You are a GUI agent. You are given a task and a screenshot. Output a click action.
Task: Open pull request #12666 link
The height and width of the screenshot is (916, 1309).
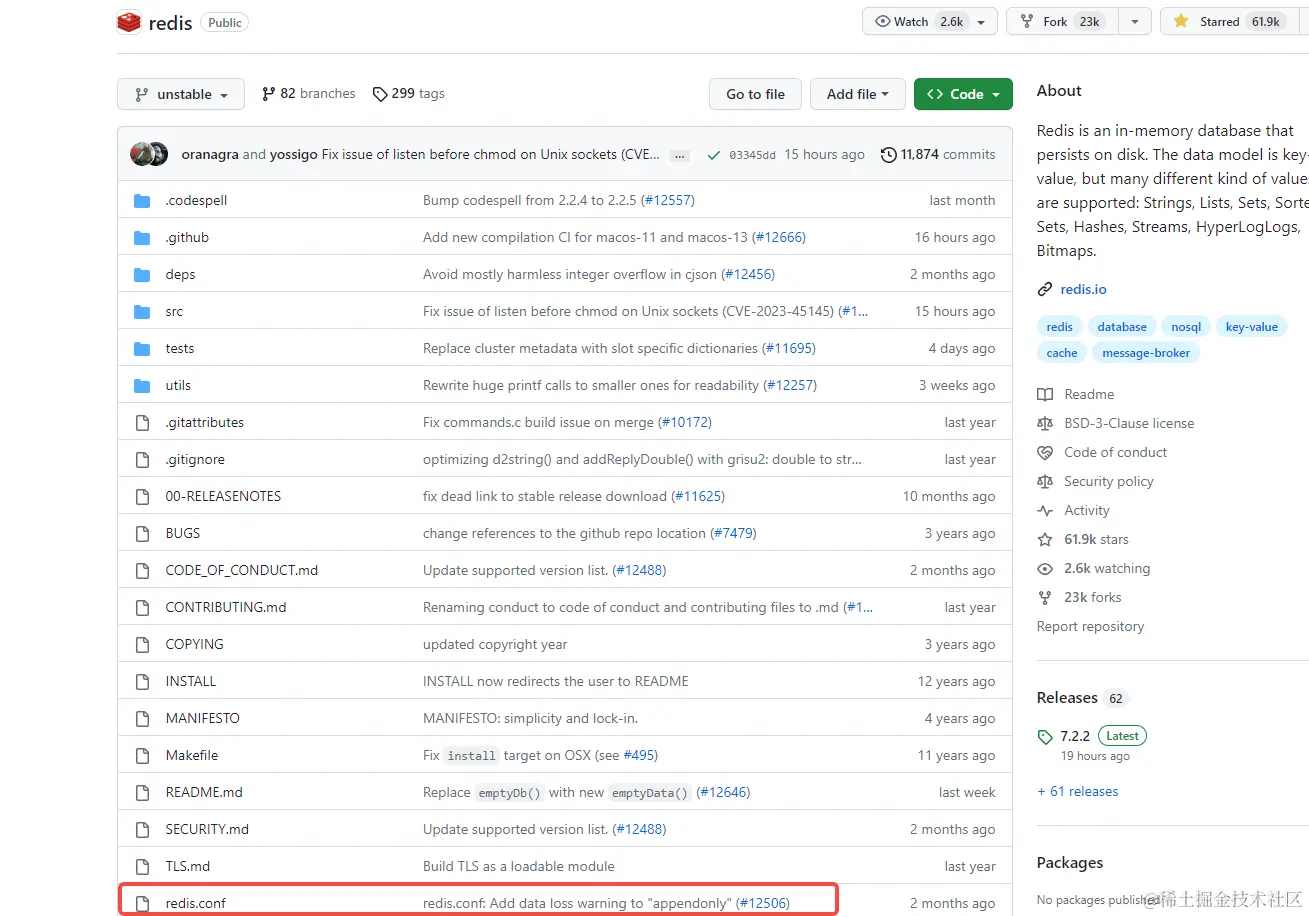(779, 238)
